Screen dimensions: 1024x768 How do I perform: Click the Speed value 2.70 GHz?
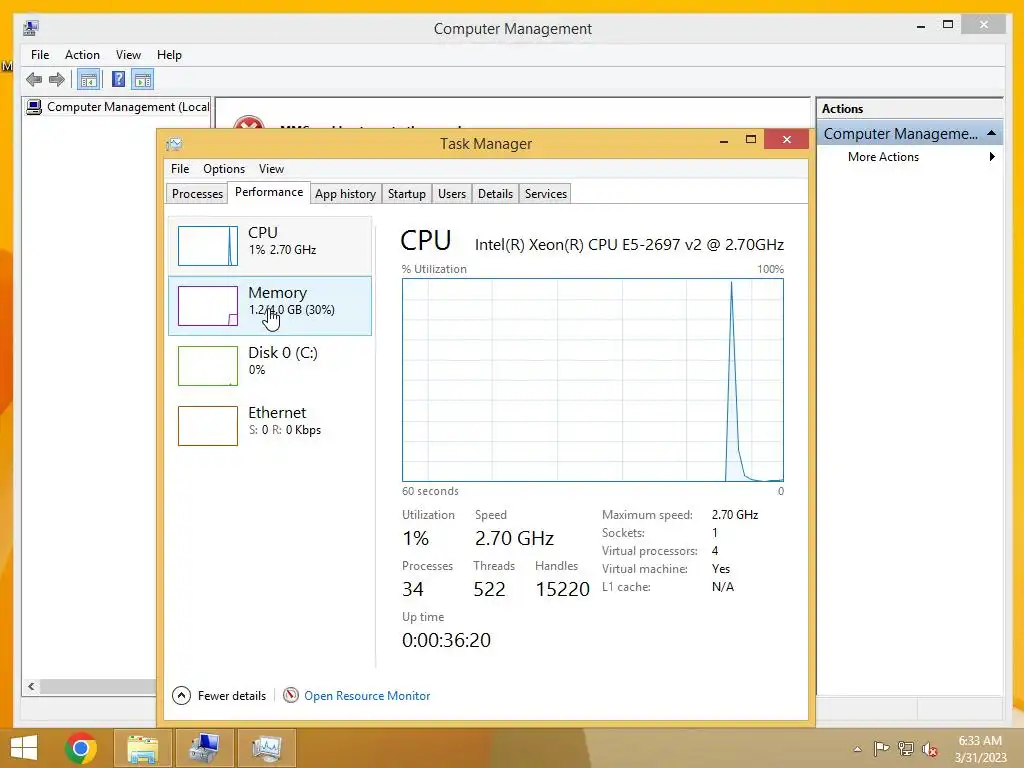514,538
